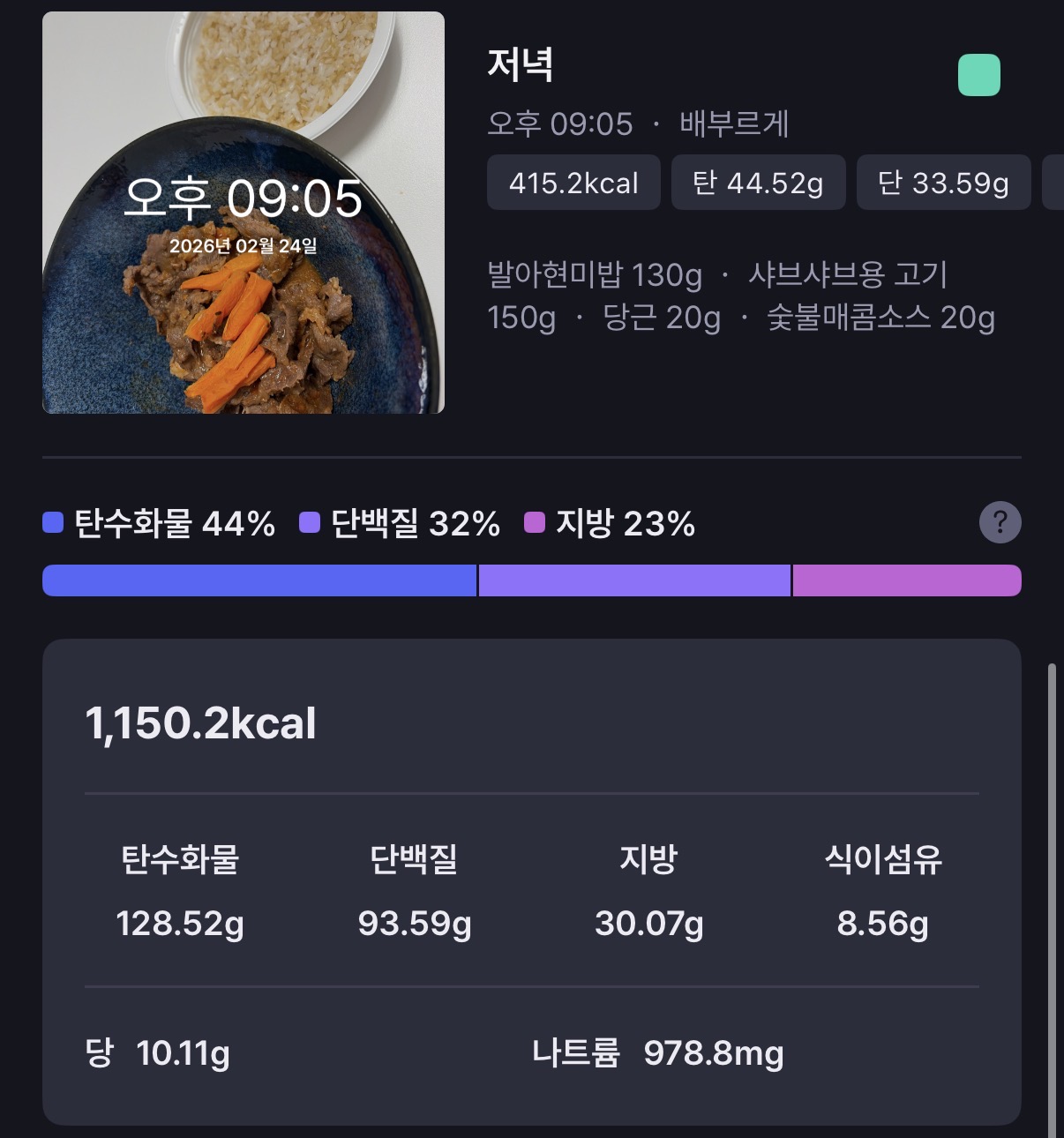
Task: Select the 탄 44.52g carb chip
Action: tap(758, 183)
